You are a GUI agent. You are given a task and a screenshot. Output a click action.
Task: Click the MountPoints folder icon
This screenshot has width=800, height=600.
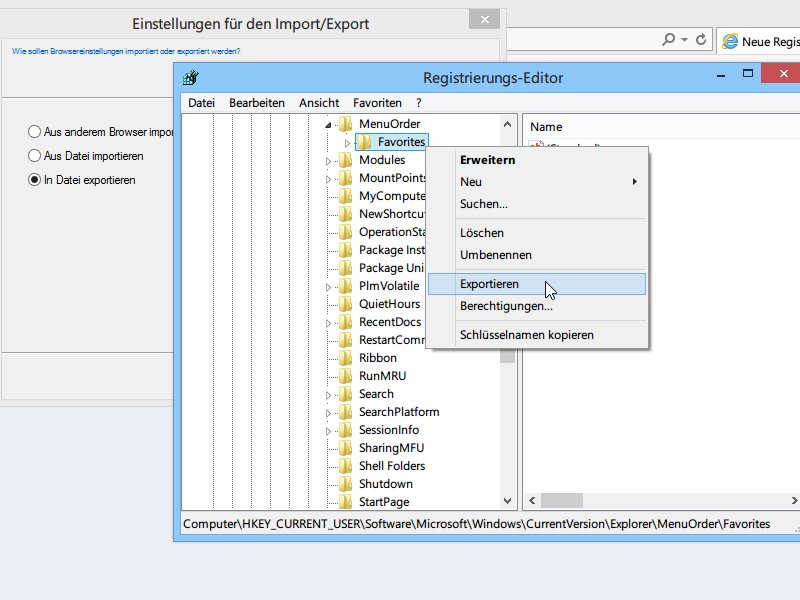click(346, 178)
